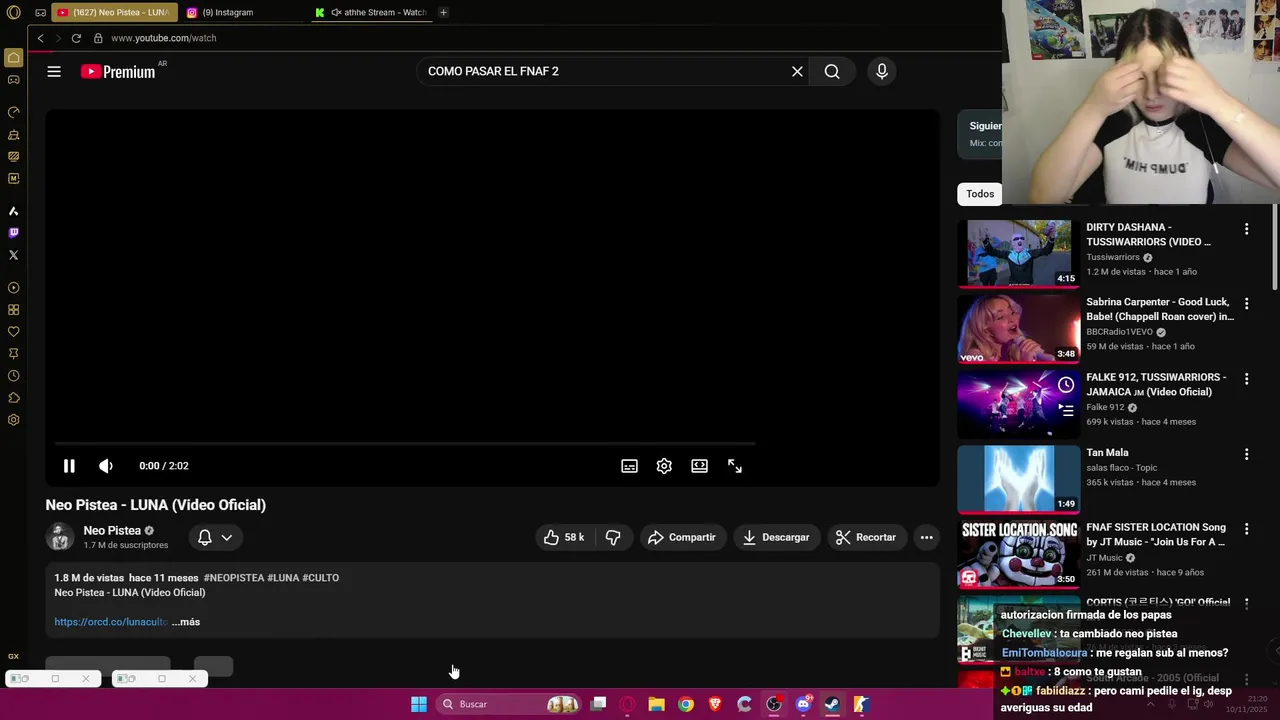Viewport: 1280px width, 720px height.
Task: Open the Tan Mala video title
Action: [1107, 453]
